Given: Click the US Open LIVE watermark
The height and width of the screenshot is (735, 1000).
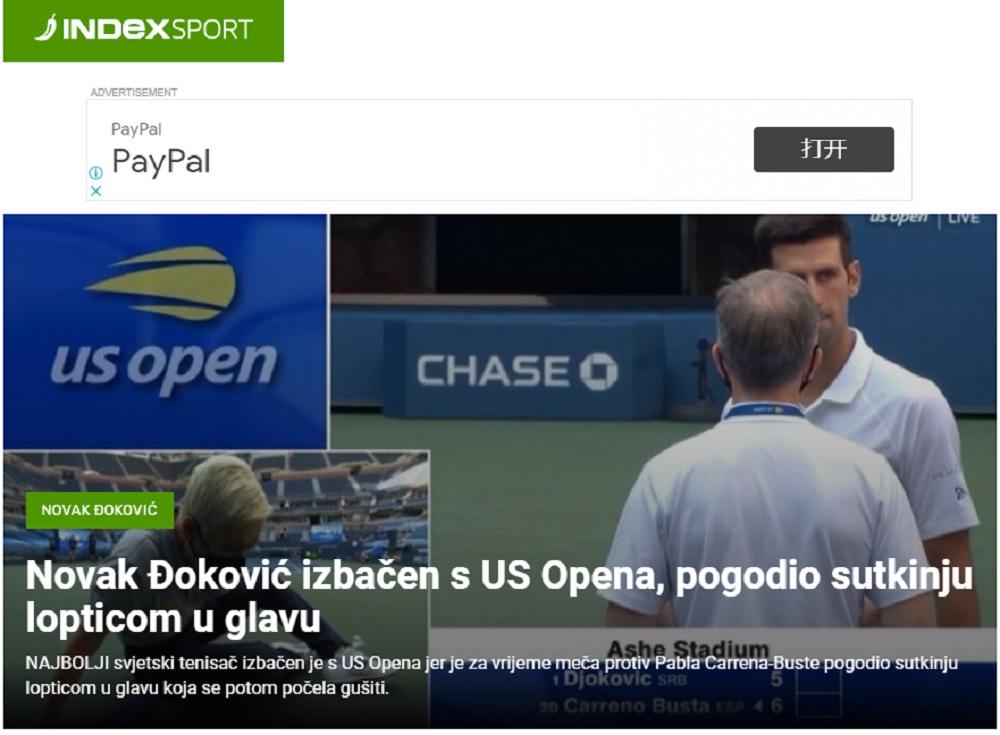Looking at the screenshot, I should (x=925, y=218).
